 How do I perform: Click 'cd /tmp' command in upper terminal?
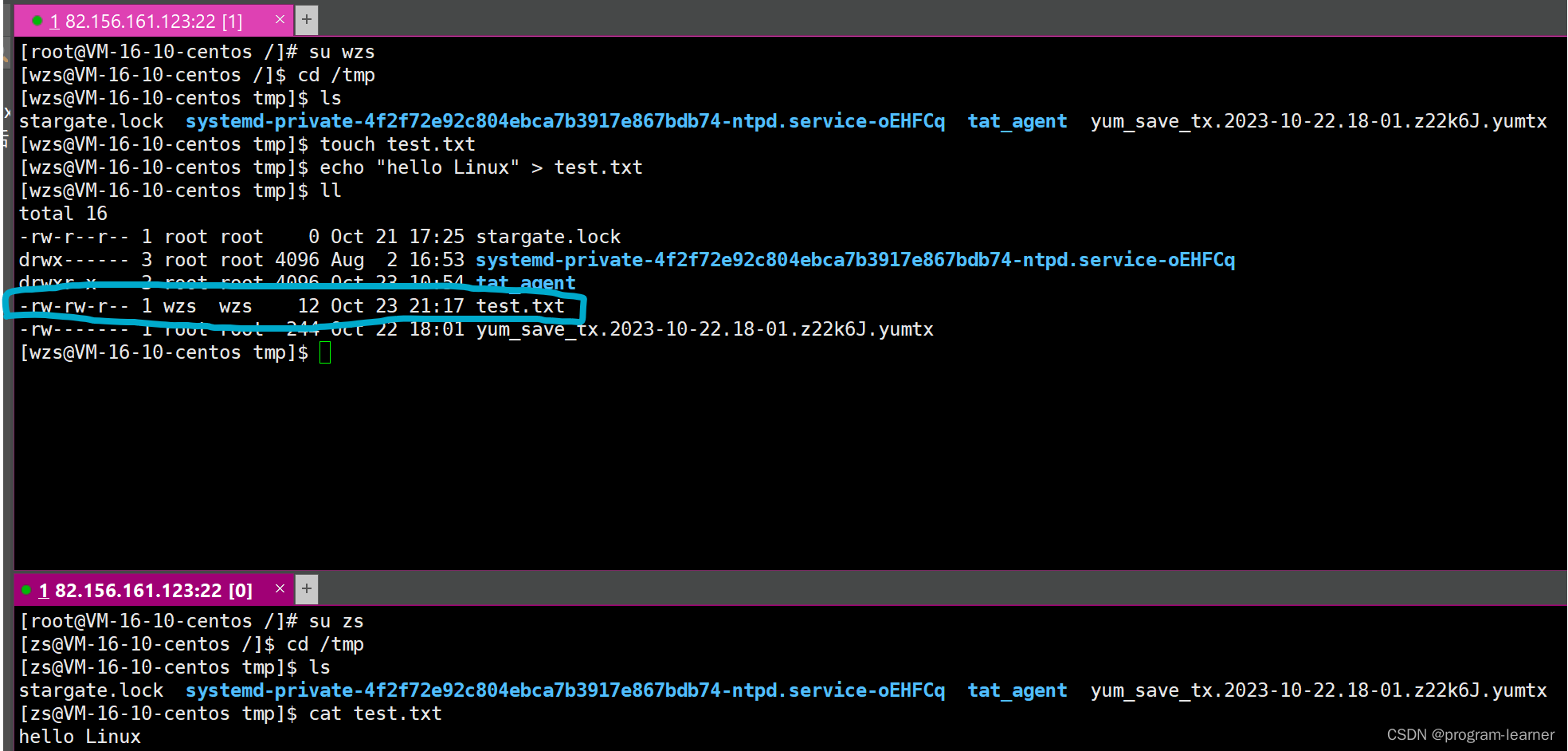pos(336,75)
